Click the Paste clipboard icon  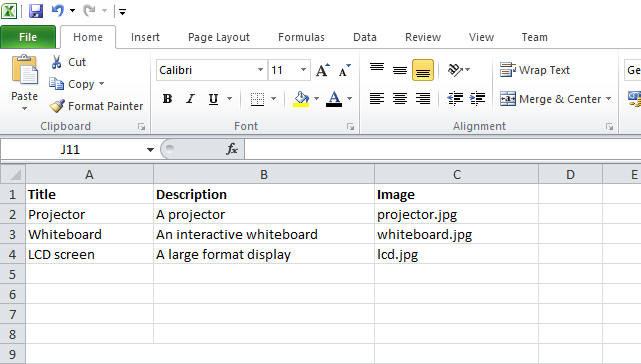tap(25, 70)
